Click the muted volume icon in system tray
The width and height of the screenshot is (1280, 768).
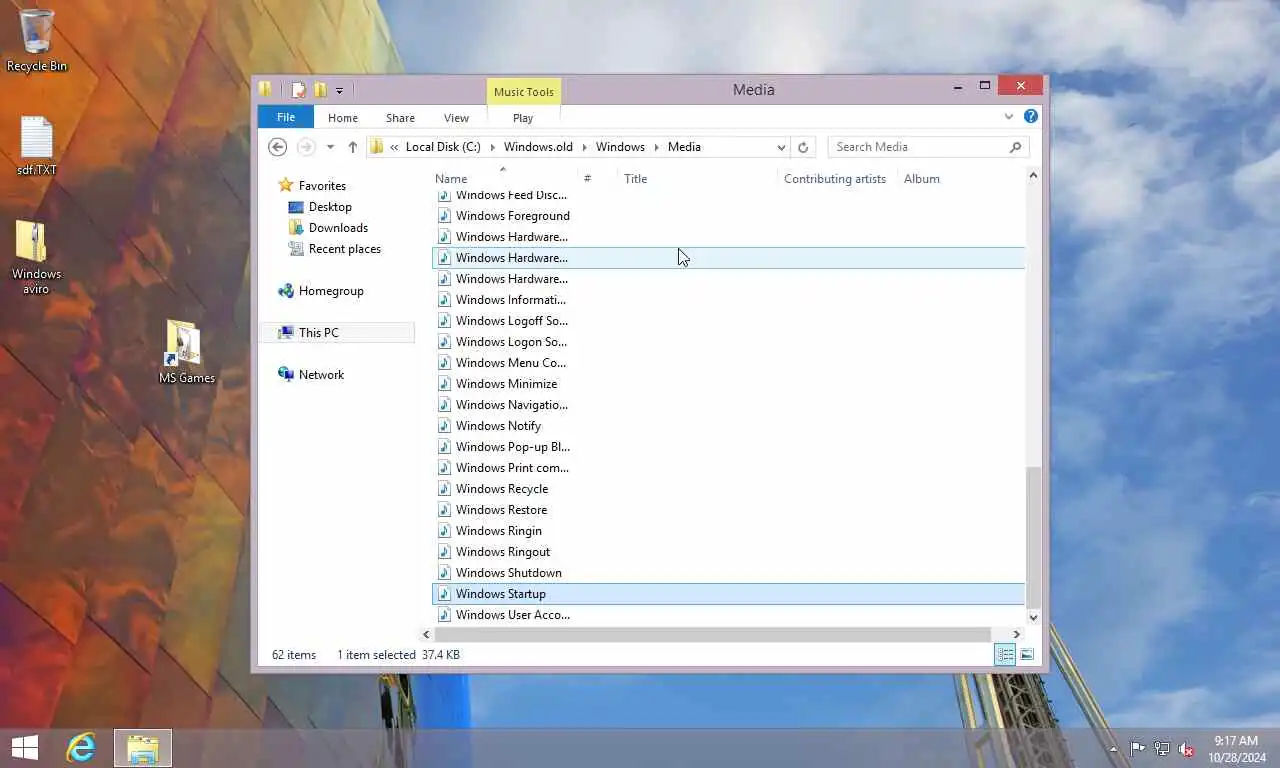click(1186, 749)
